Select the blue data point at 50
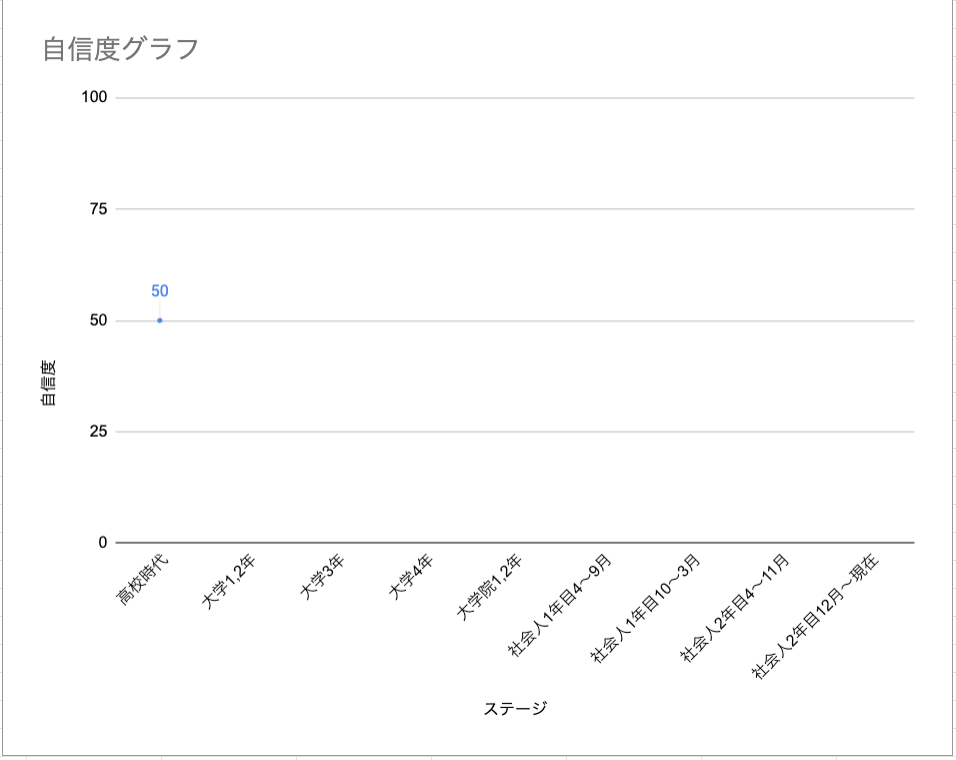Image resolution: width=956 pixels, height=760 pixels. click(160, 321)
